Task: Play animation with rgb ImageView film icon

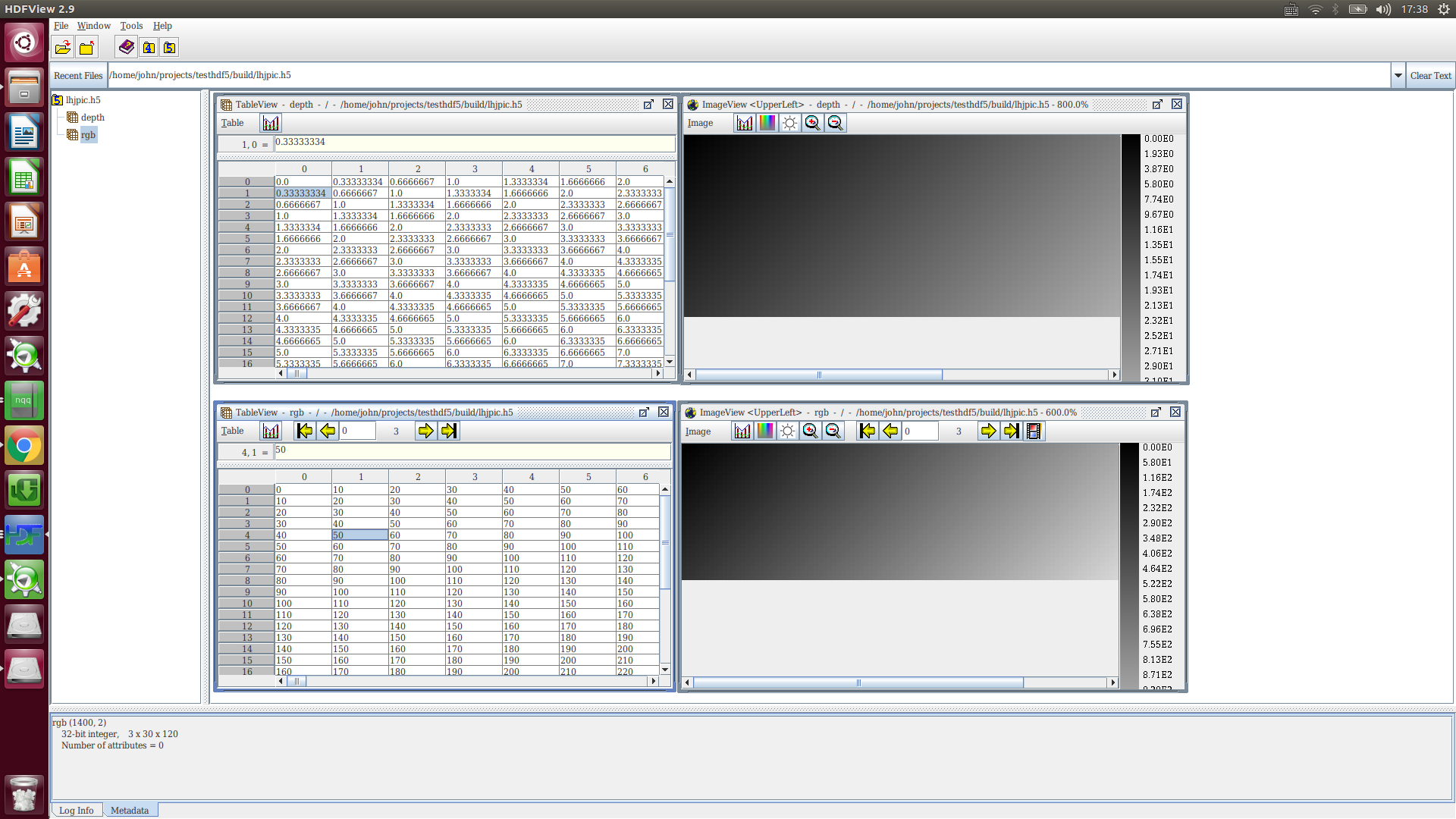Action: coord(1033,431)
